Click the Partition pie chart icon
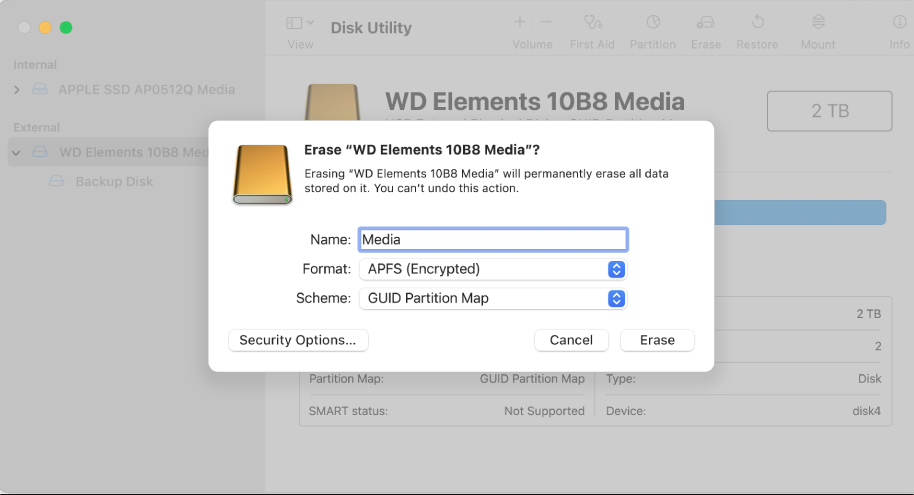 pyautogui.click(x=652, y=22)
